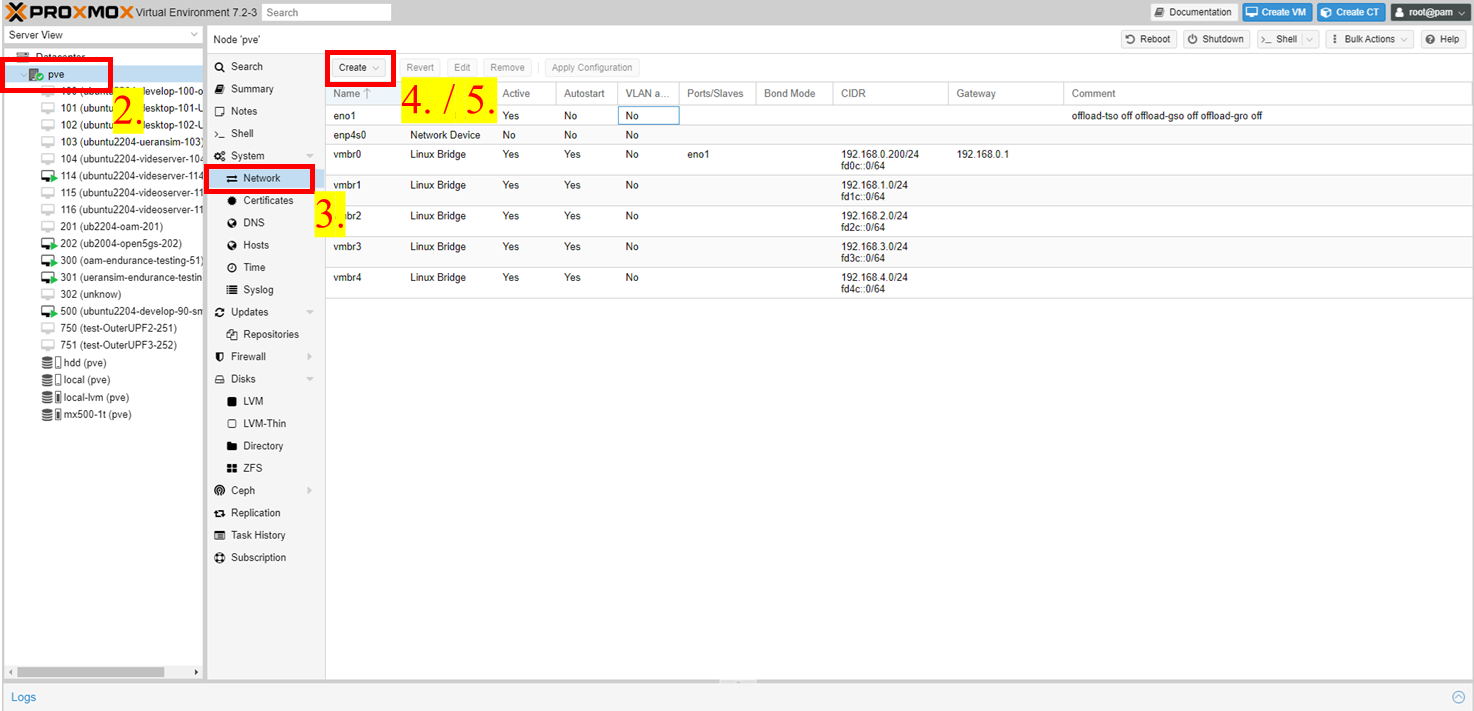Image resolution: width=1474 pixels, height=711 pixels.
Task: Open the LVM-Thin page
Action: pyautogui.click(x=264, y=424)
